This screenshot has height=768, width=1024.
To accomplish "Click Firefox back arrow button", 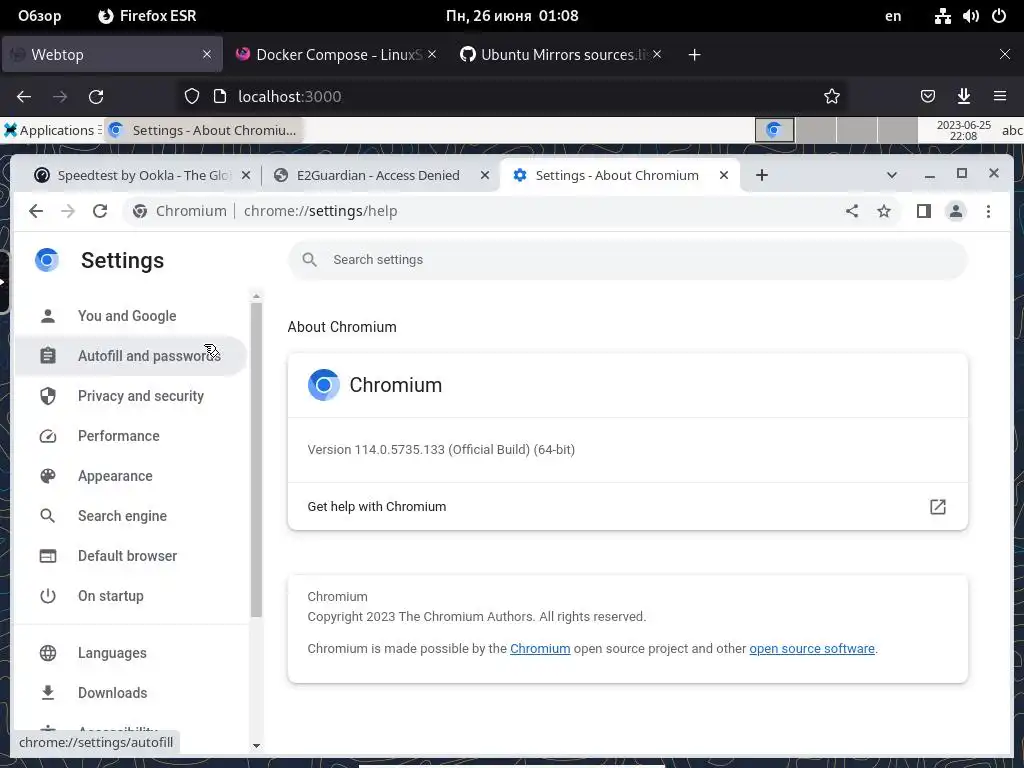I will pos(24,97).
